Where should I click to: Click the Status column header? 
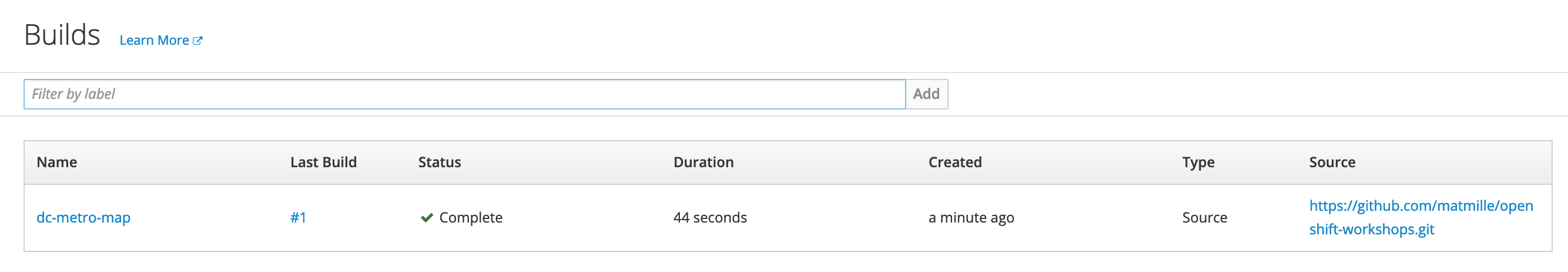click(440, 162)
